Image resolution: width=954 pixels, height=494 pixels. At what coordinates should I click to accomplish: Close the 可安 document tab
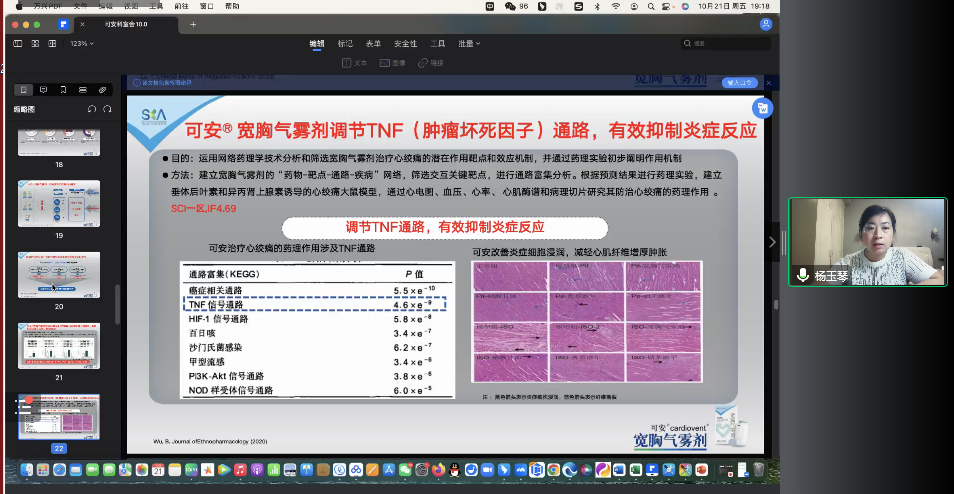[x=83, y=24]
